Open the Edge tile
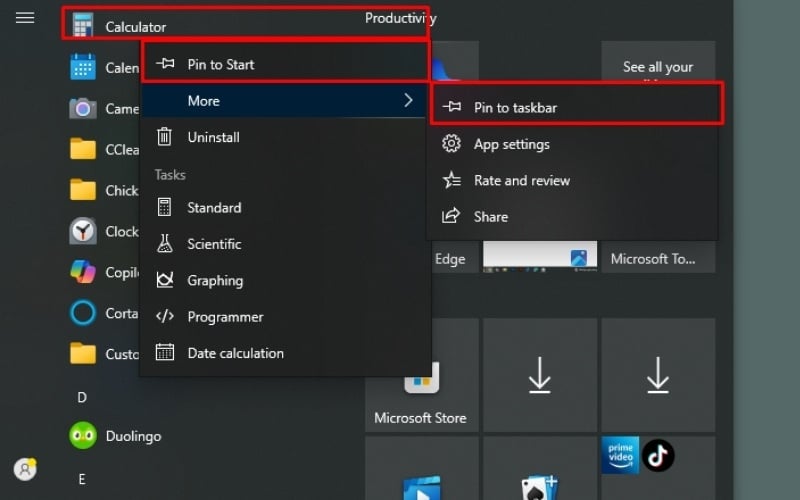Viewport: 800px width, 500px height. (x=455, y=257)
